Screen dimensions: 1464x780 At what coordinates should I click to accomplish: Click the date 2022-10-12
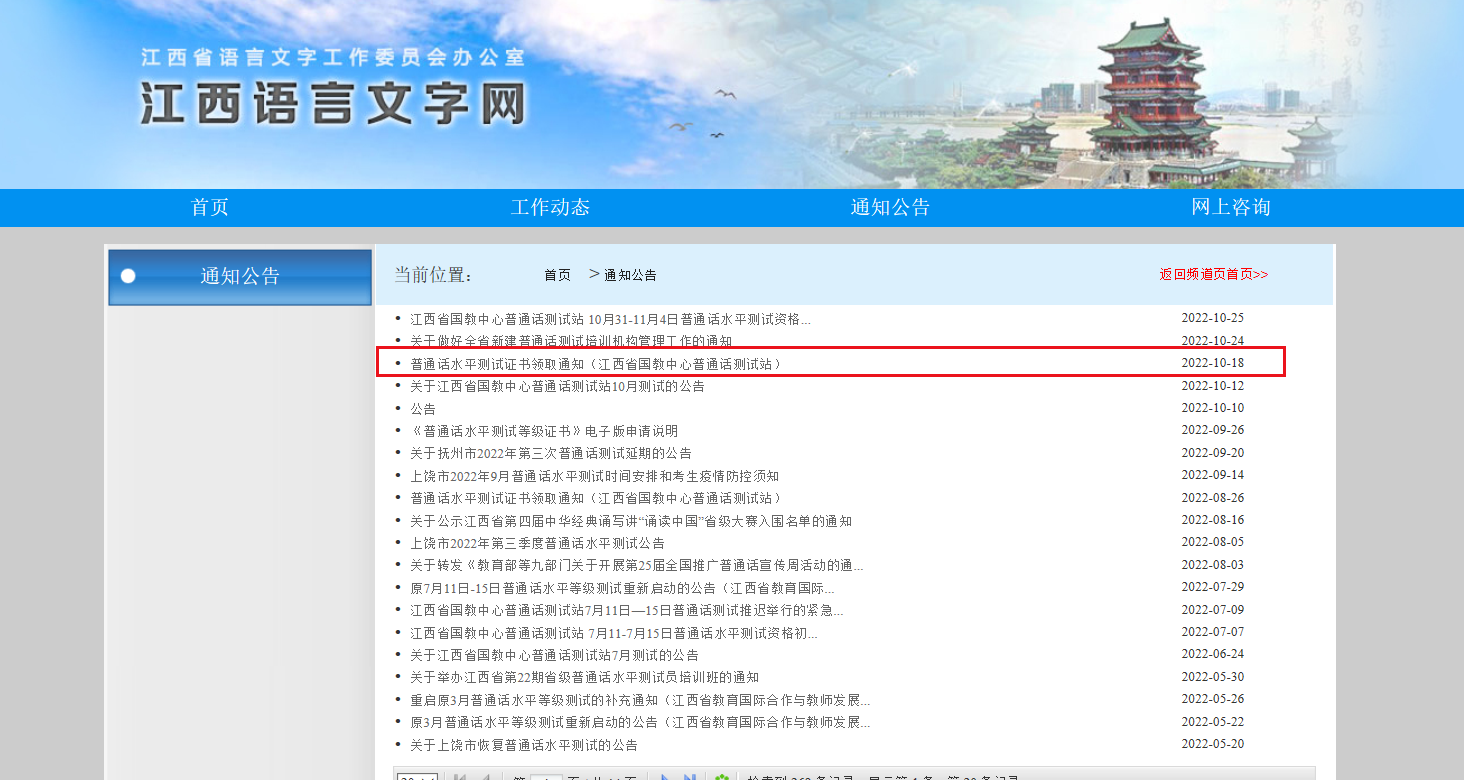tap(1212, 386)
